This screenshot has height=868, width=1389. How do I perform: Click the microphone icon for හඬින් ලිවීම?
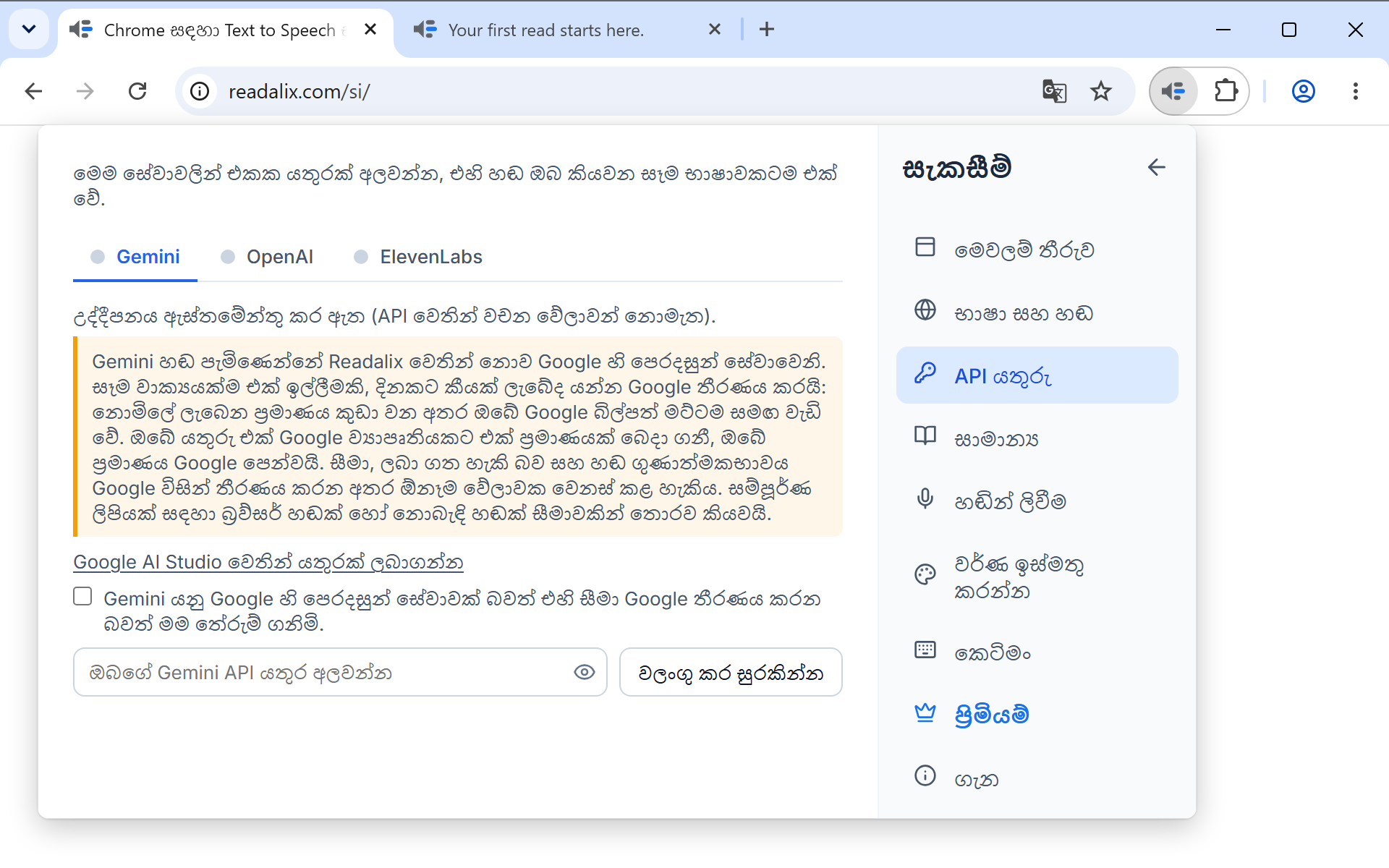pos(925,499)
